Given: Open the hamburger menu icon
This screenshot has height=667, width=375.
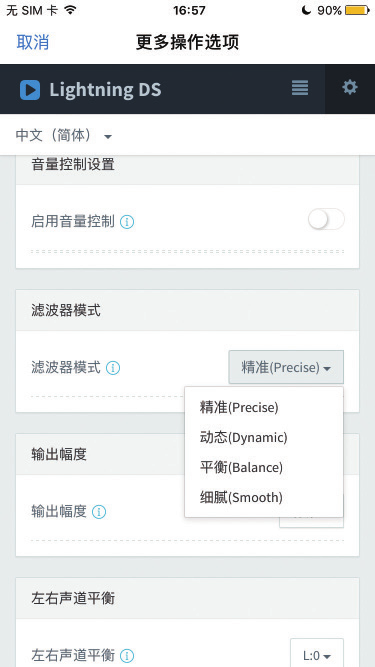Looking at the screenshot, I should pos(300,88).
